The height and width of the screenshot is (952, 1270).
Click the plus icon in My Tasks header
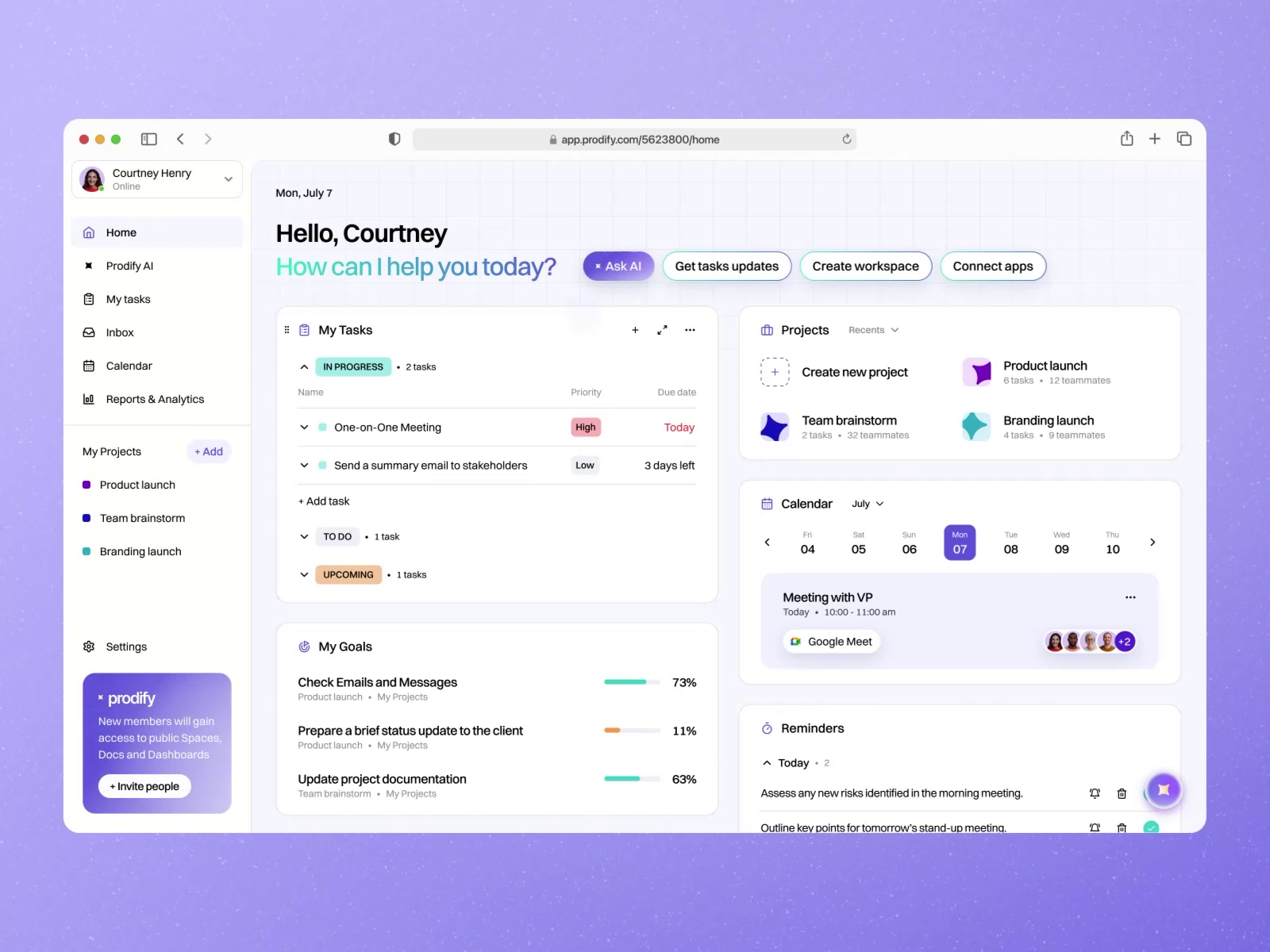click(635, 329)
